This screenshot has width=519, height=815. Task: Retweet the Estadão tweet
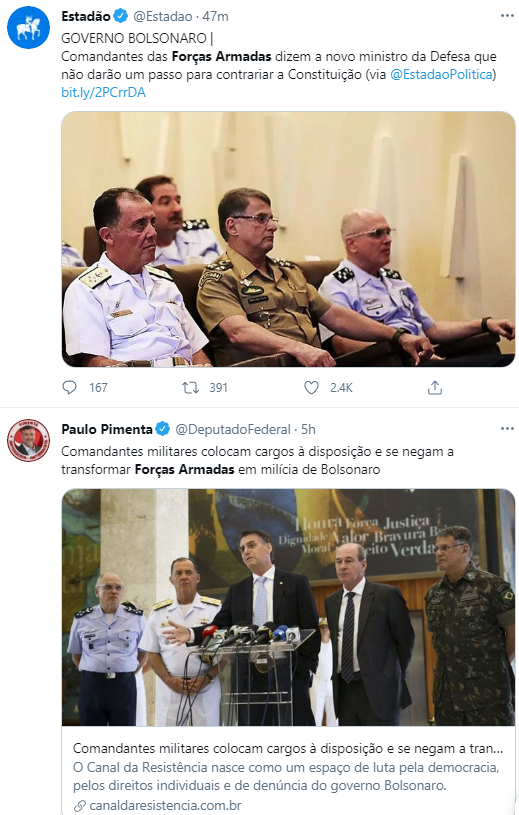tap(190, 387)
